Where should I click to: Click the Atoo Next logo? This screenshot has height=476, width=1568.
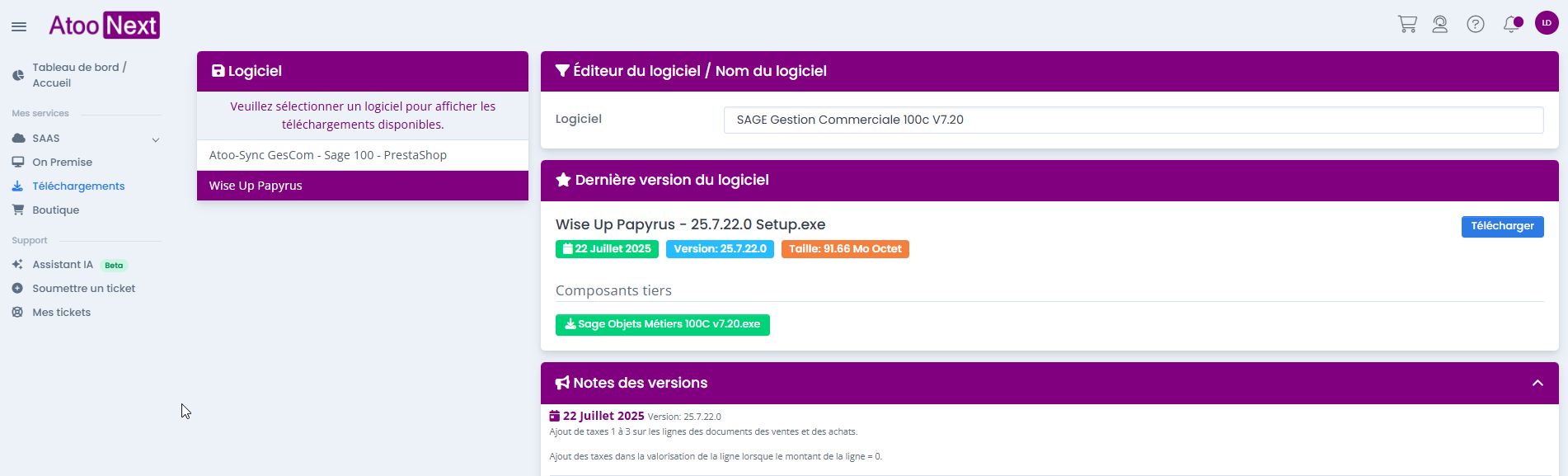104,26
